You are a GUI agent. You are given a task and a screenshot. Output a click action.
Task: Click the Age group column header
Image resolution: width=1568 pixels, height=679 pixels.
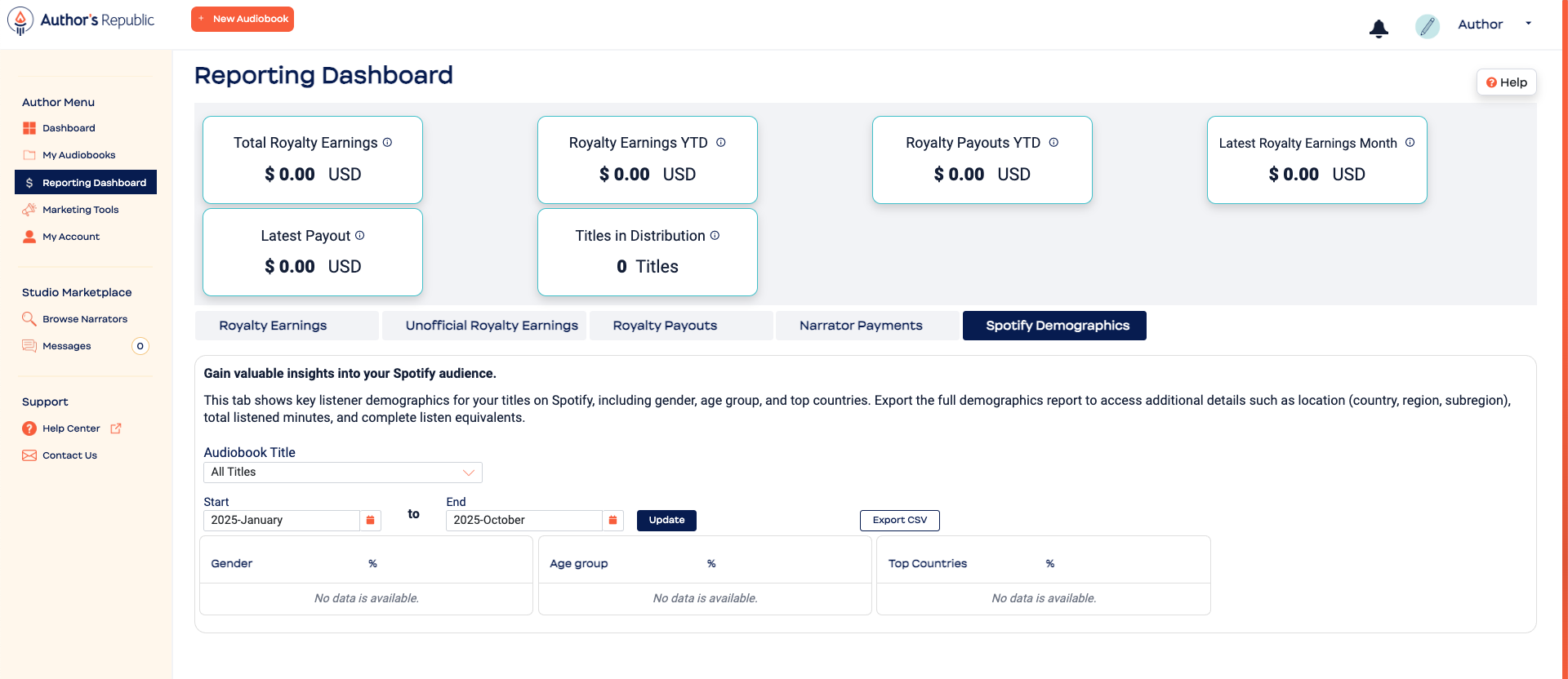[579, 564]
